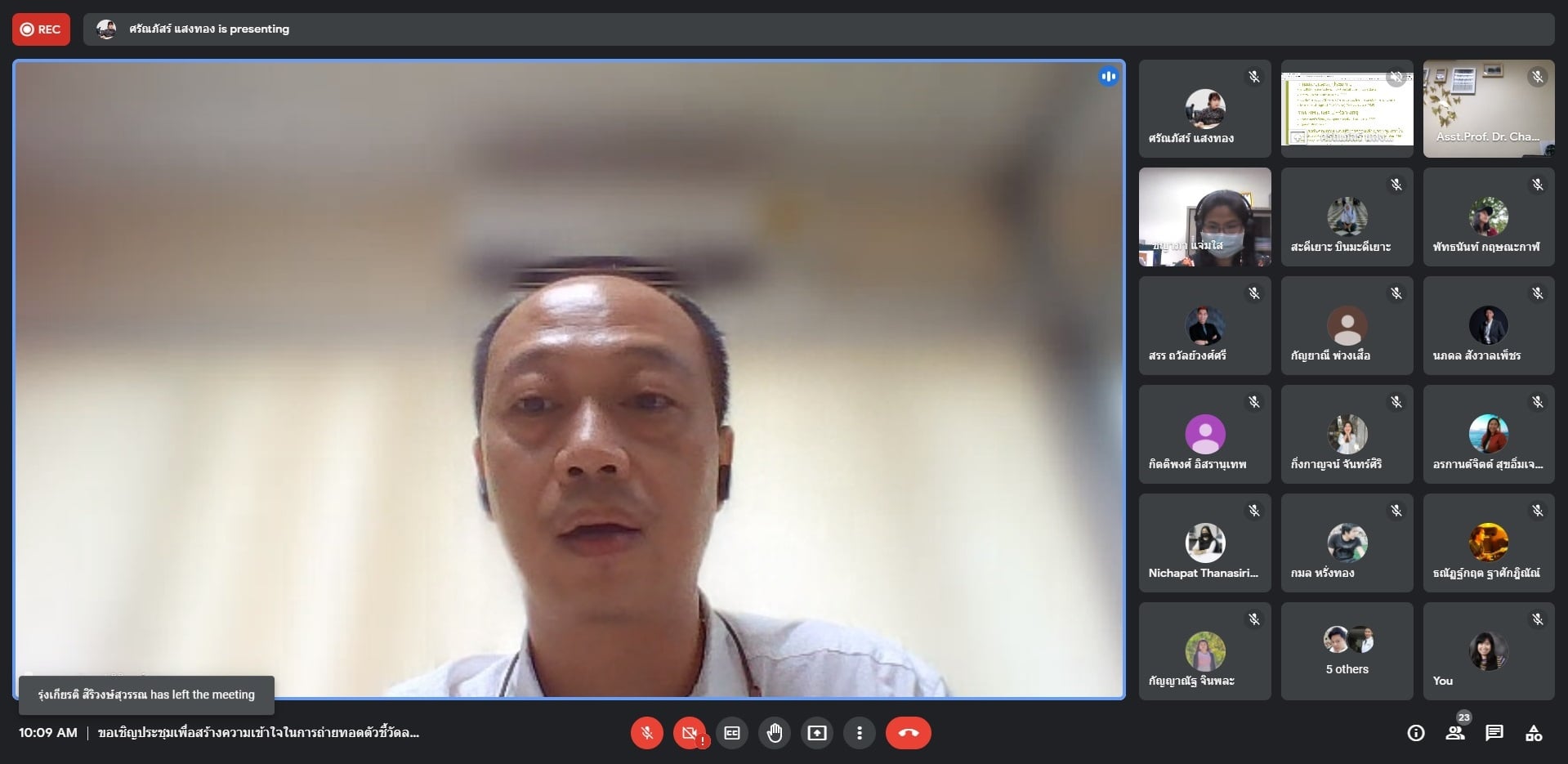Select the Asst.Prof. Dr. Cha... video tile

tap(1488, 109)
